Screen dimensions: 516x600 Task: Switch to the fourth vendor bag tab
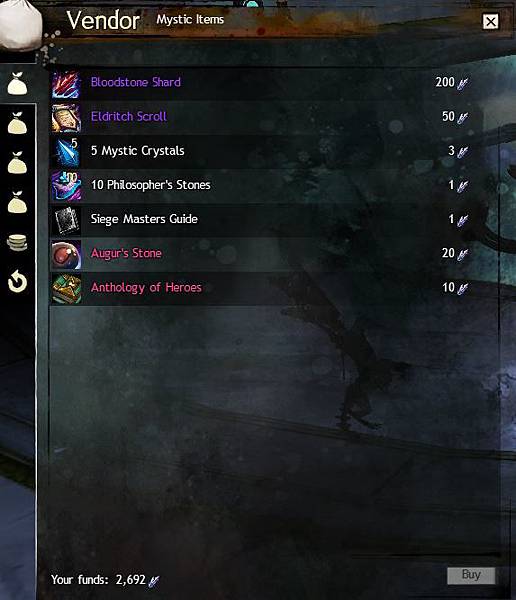(17, 202)
